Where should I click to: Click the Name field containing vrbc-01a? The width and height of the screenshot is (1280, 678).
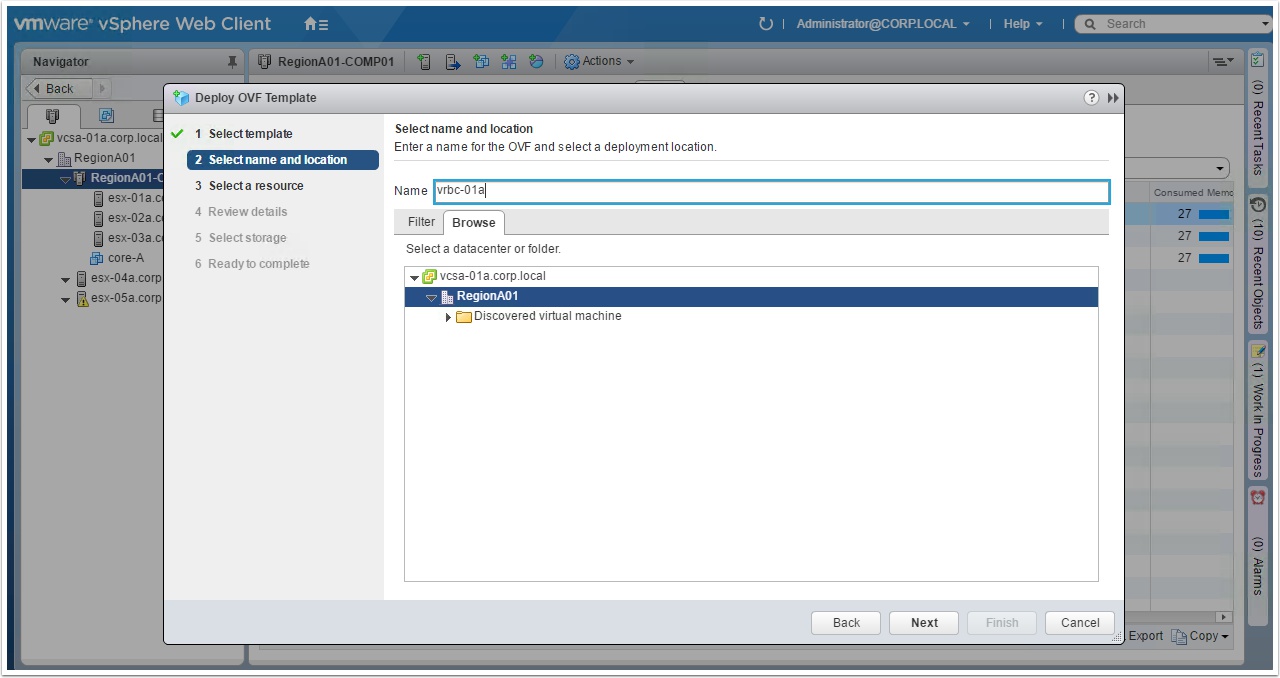click(772, 191)
